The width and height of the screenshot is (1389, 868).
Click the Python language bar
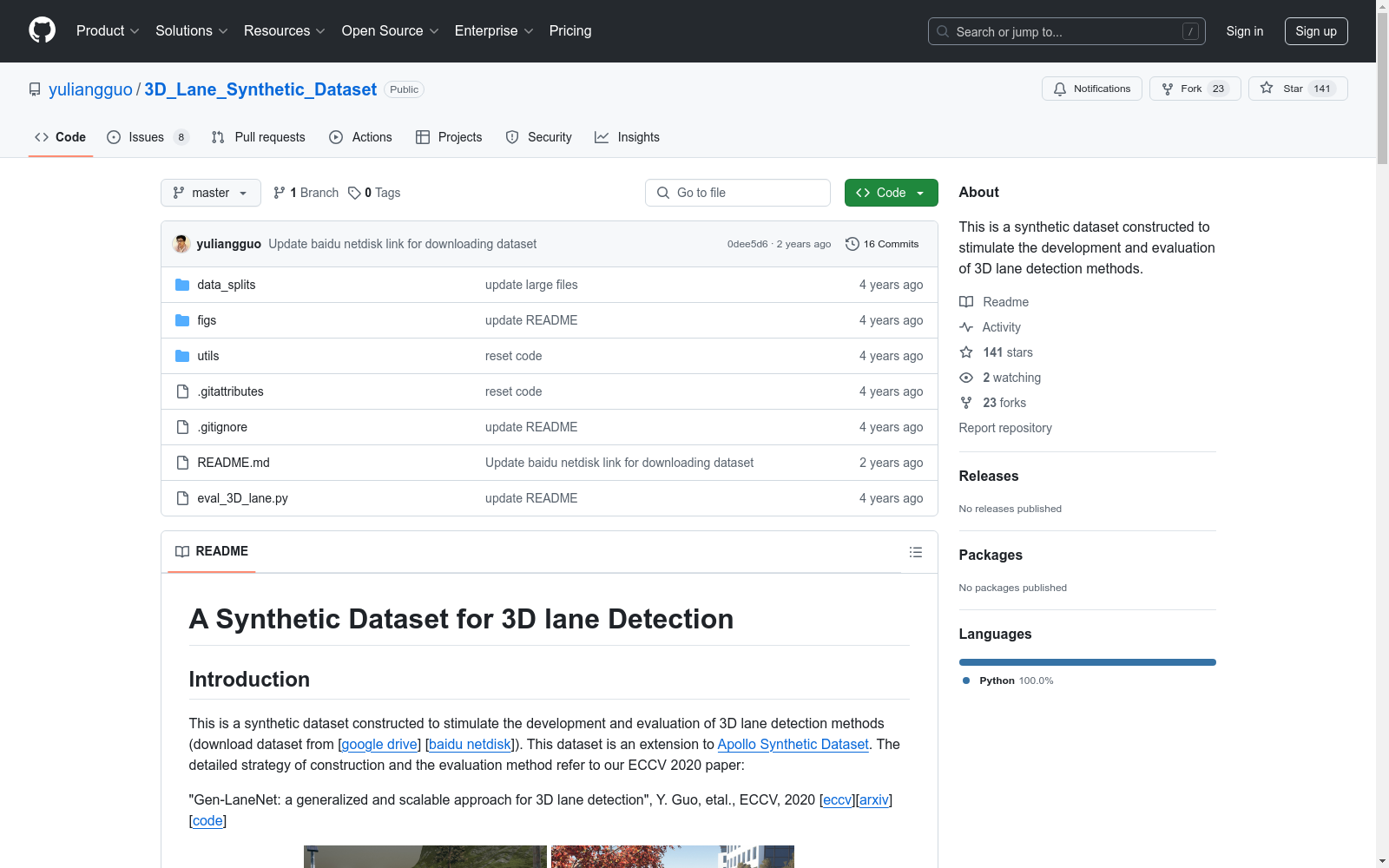pyautogui.click(x=1087, y=662)
